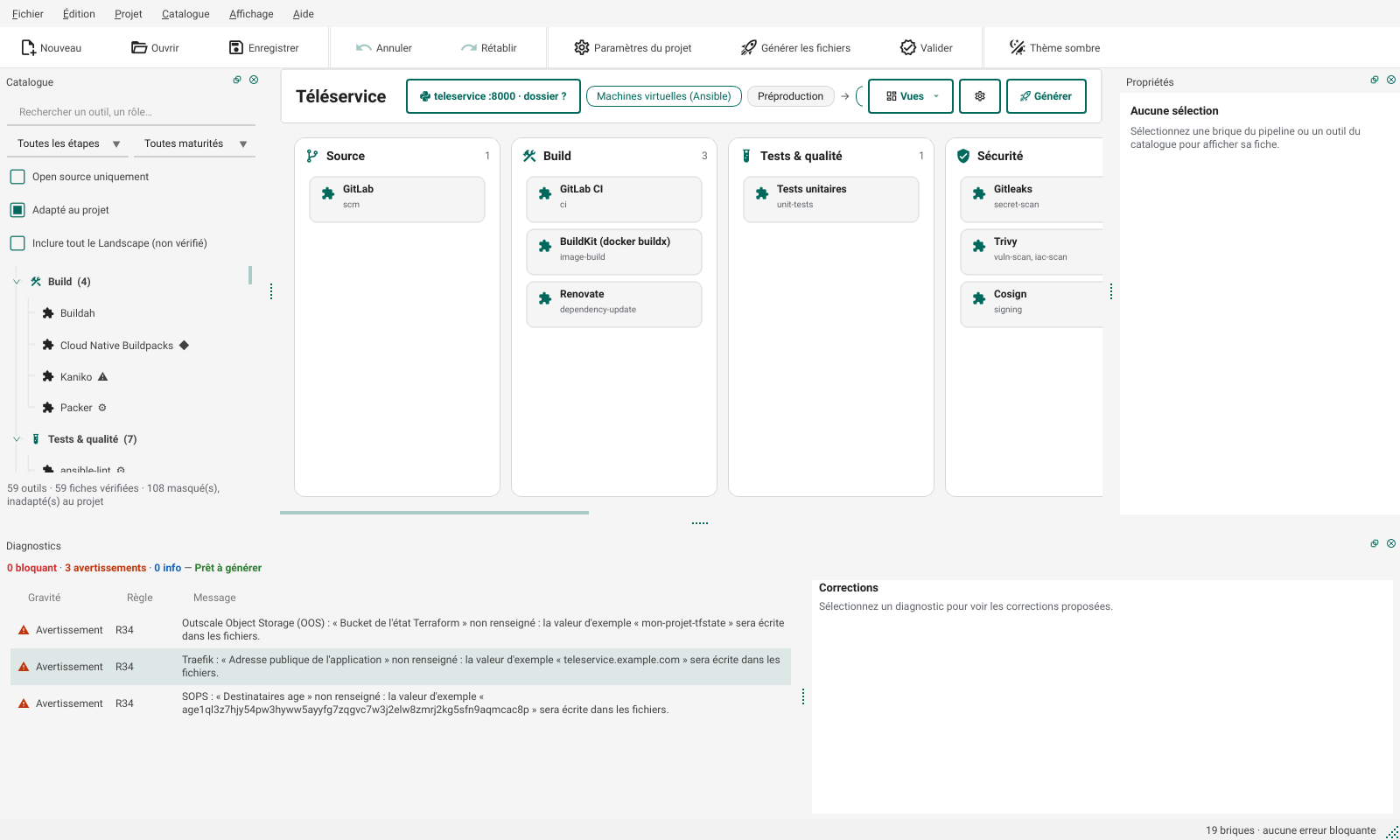This screenshot has height=840, width=1400.
Task: Open a project with Ouvrir
Action: click(155, 48)
